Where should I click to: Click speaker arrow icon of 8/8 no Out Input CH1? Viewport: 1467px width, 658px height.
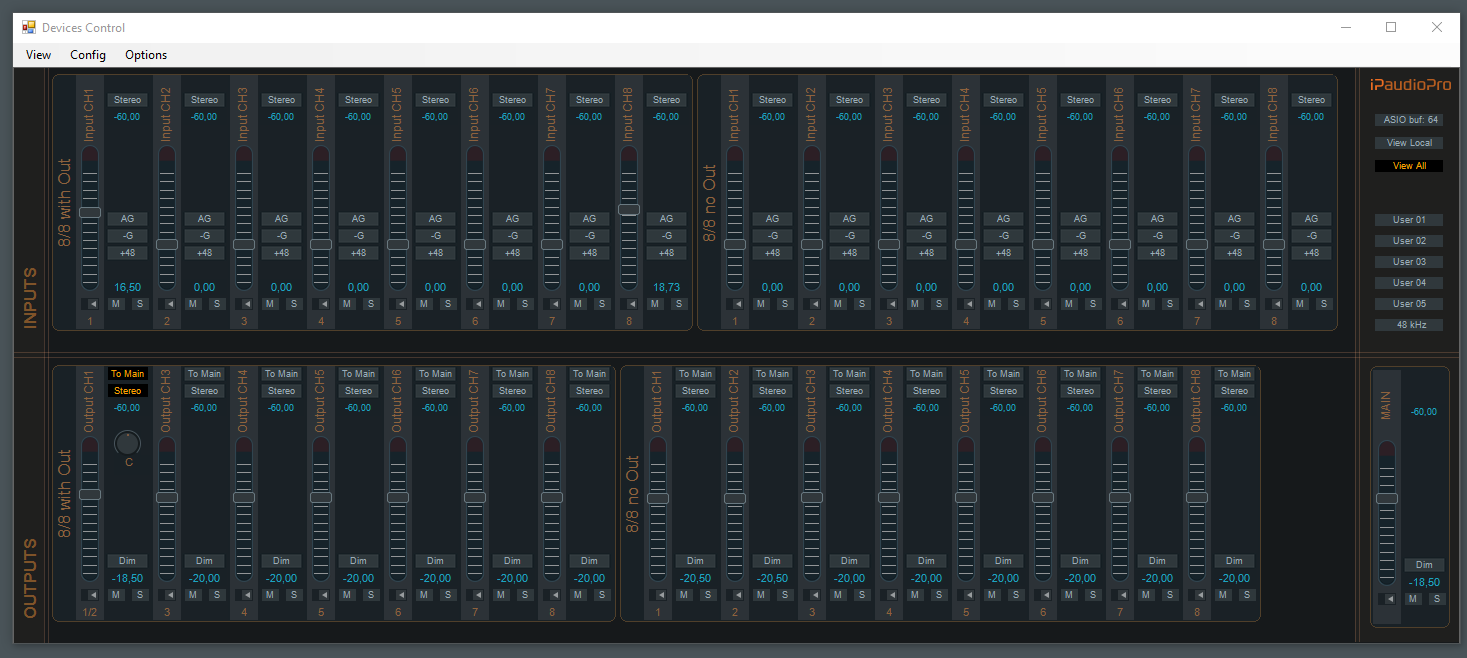click(x=735, y=304)
